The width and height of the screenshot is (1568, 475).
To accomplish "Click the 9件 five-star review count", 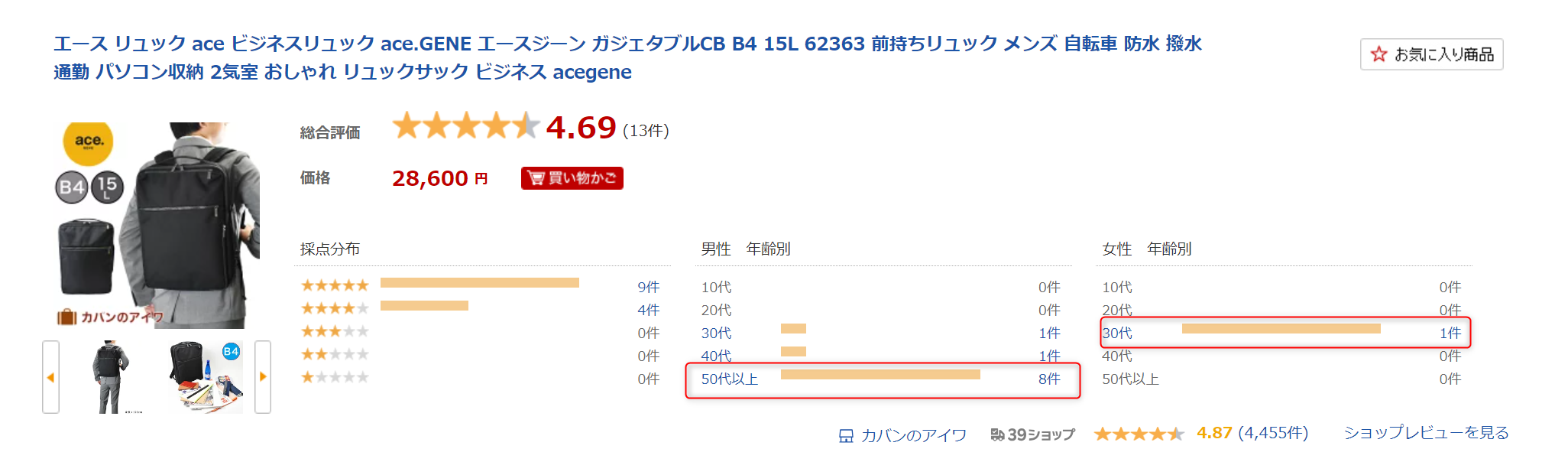I will point(649,287).
